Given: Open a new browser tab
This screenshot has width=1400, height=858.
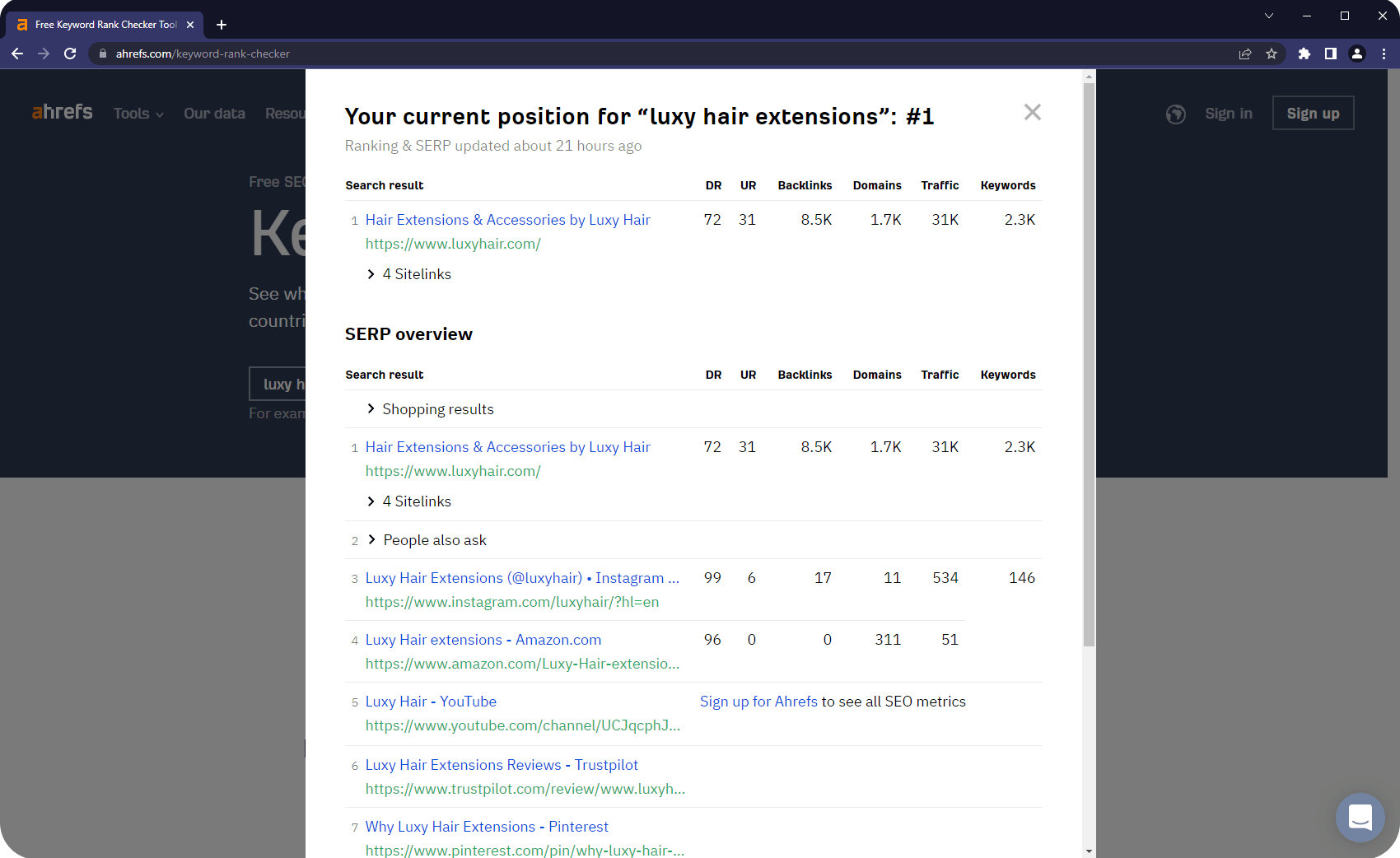Looking at the screenshot, I should (222, 25).
